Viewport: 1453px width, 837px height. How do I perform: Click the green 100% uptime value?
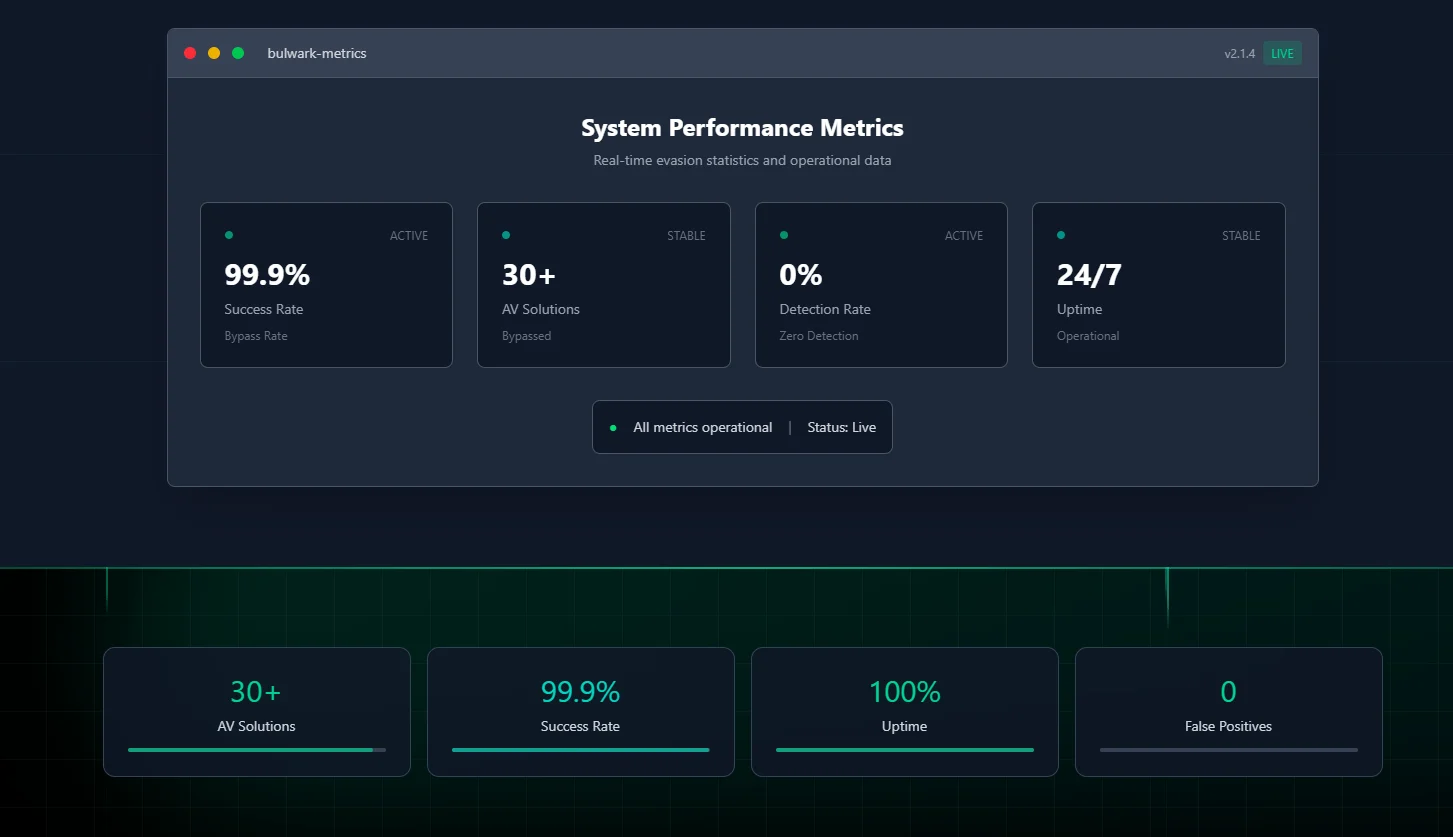(x=904, y=692)
